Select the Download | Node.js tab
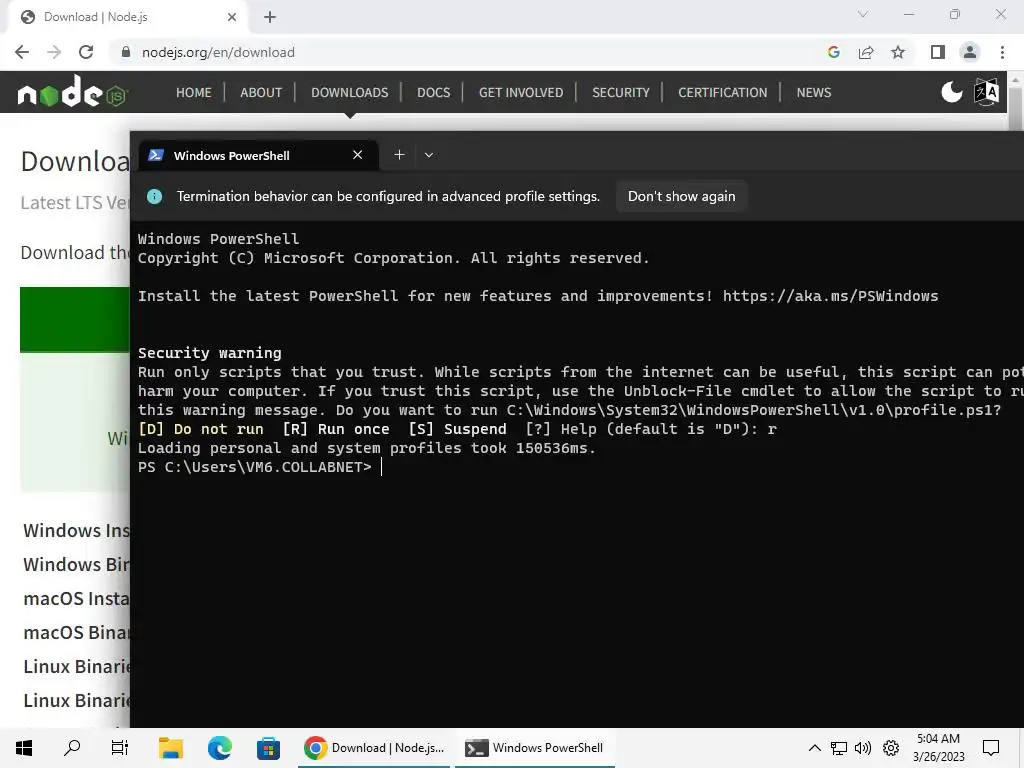 click(127, 17)
